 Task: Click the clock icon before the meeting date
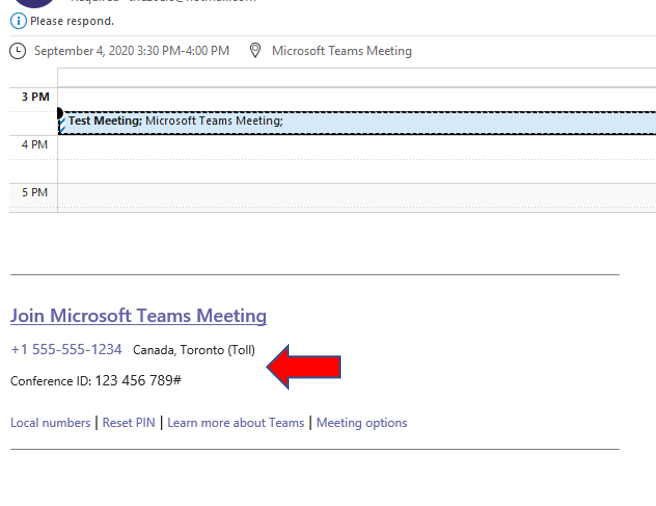pos(18,51)
